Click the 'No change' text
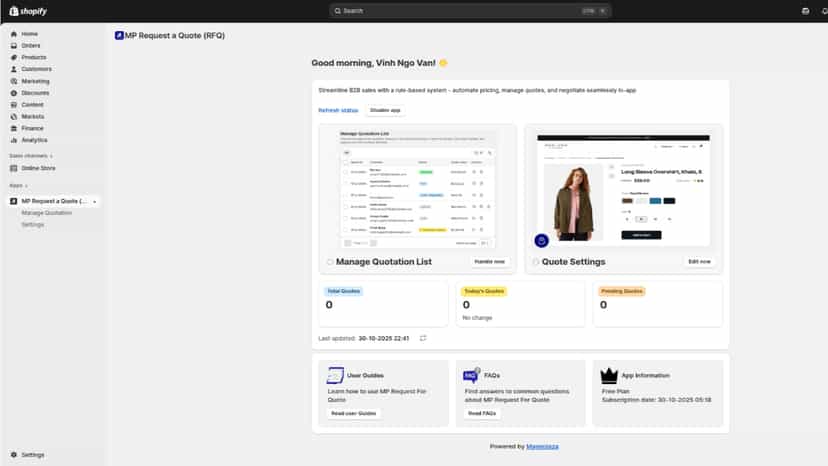The image size is (828, 466). click(477, 318)
